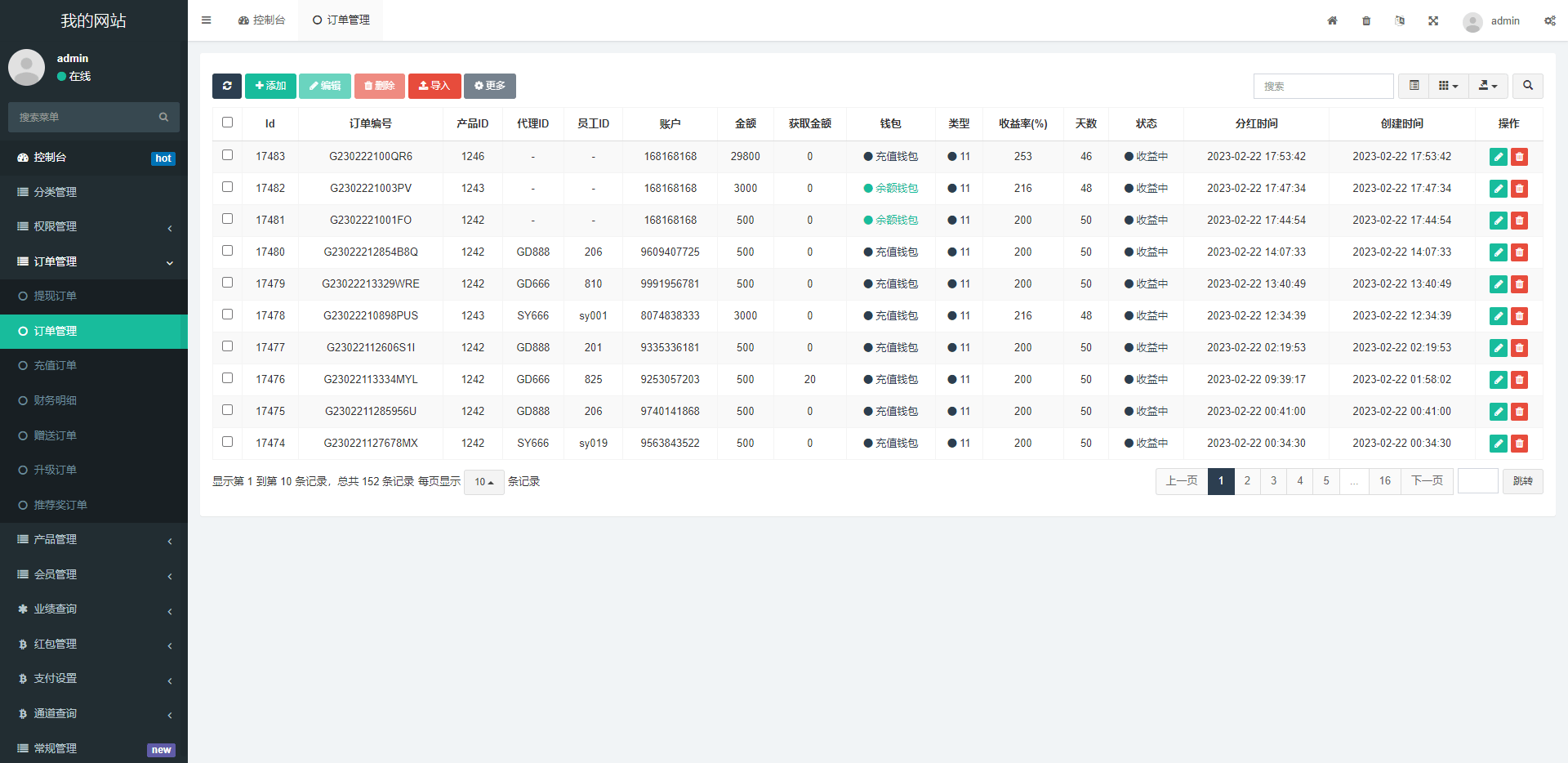
Task: Click the table 搜索 input field
Action: tap(1323, 86)
